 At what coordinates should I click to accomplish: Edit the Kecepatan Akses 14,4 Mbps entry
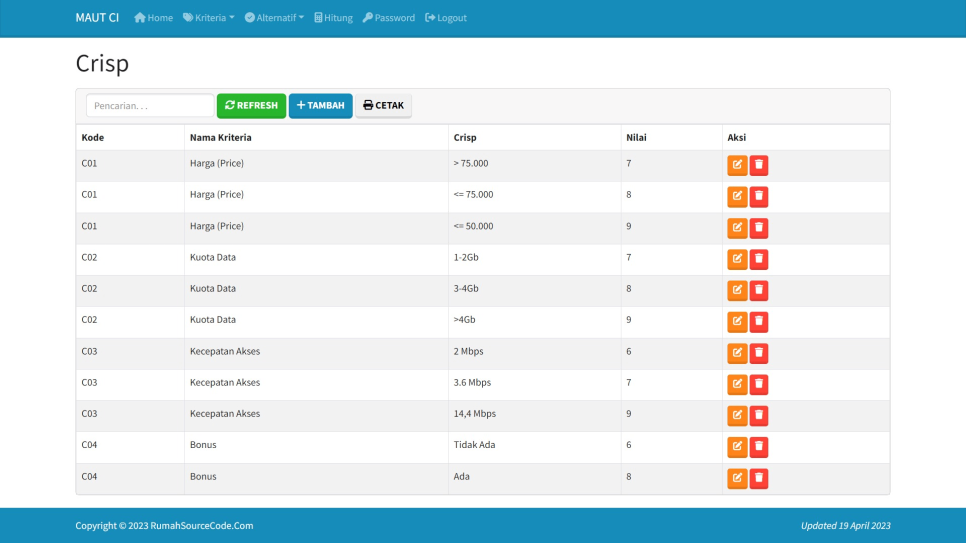click(x=737, y=416)
